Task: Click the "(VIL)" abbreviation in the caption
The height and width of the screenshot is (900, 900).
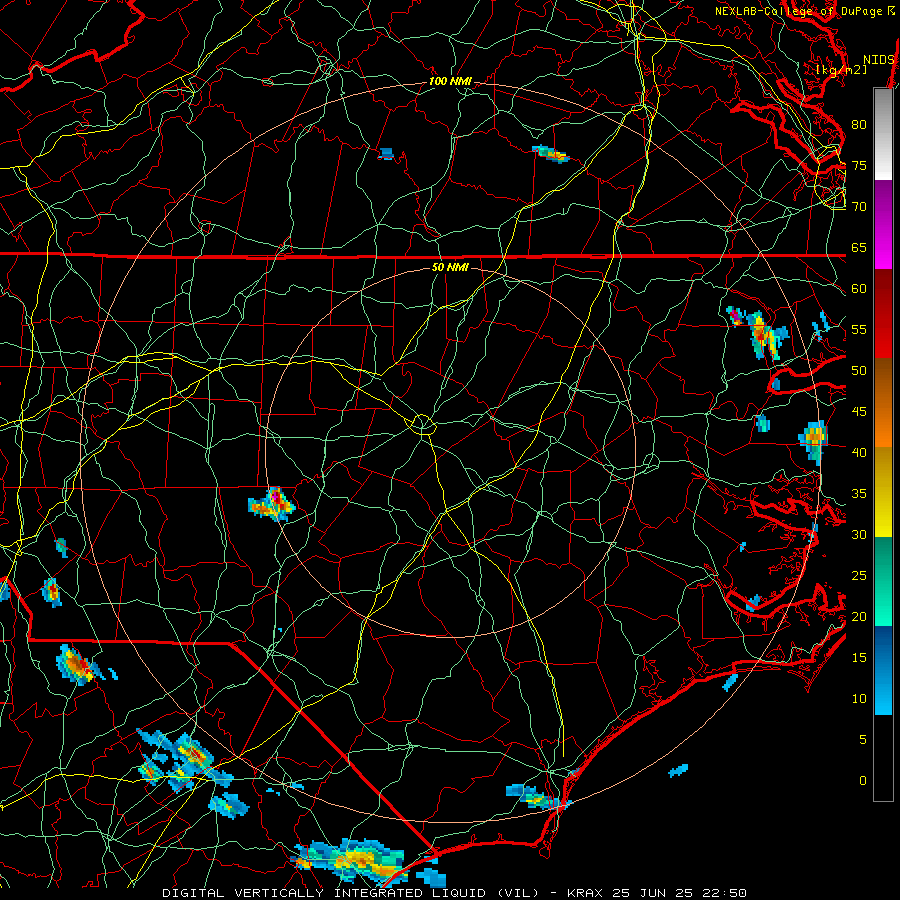Action: pyautogui.click(x=518, y=893)
